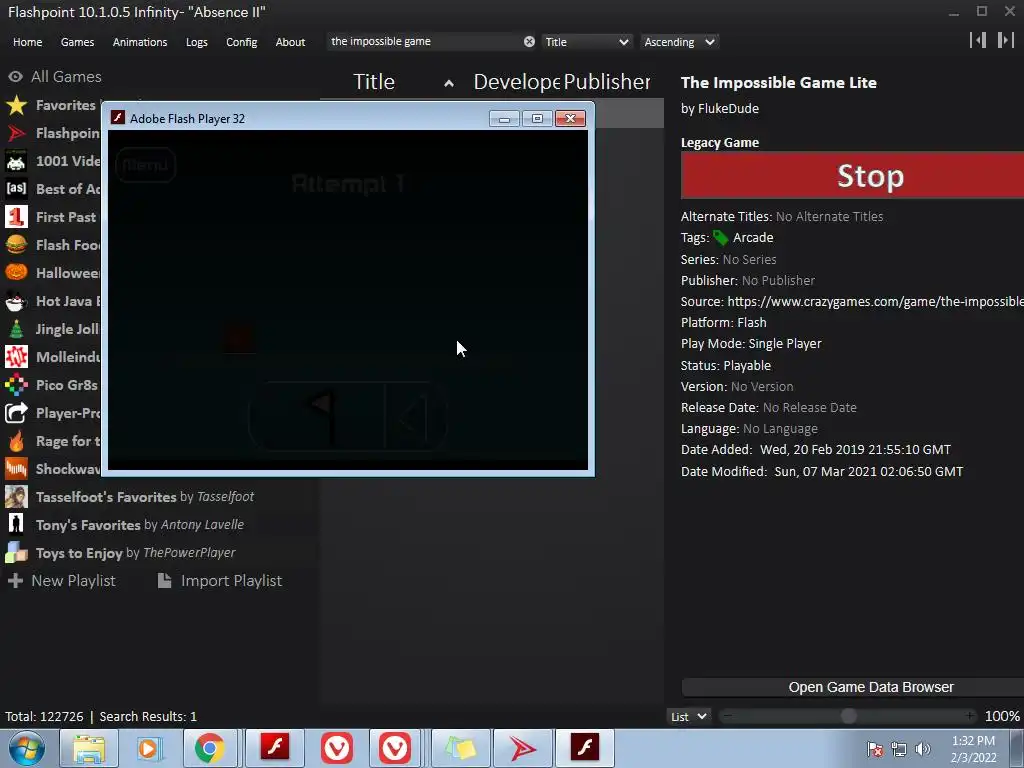
Task: Toggle the All Games eye view
Action: click(16, 76)
